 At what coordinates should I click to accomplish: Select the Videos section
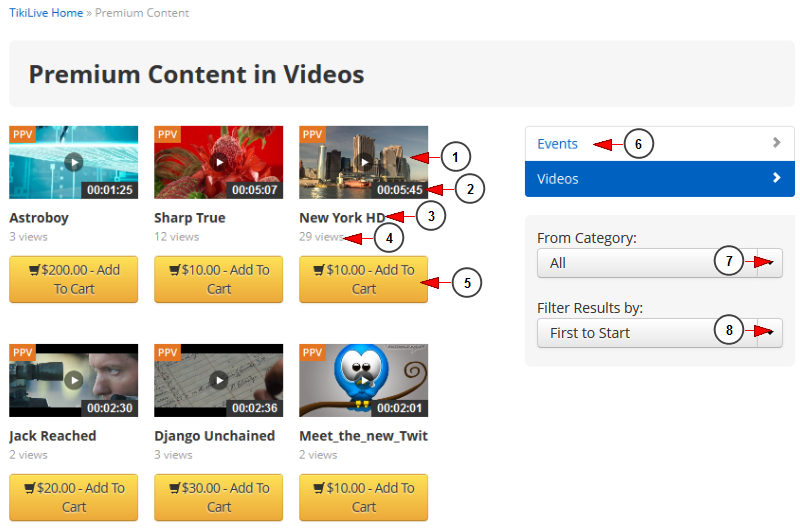click(660, 179)
